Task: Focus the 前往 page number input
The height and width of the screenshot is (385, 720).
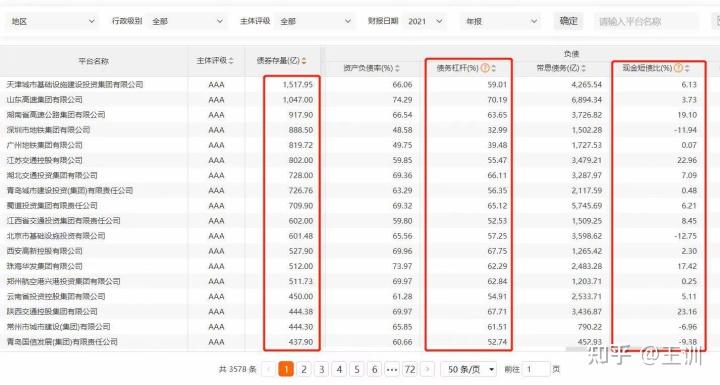Action: click(x=536, y=369)
